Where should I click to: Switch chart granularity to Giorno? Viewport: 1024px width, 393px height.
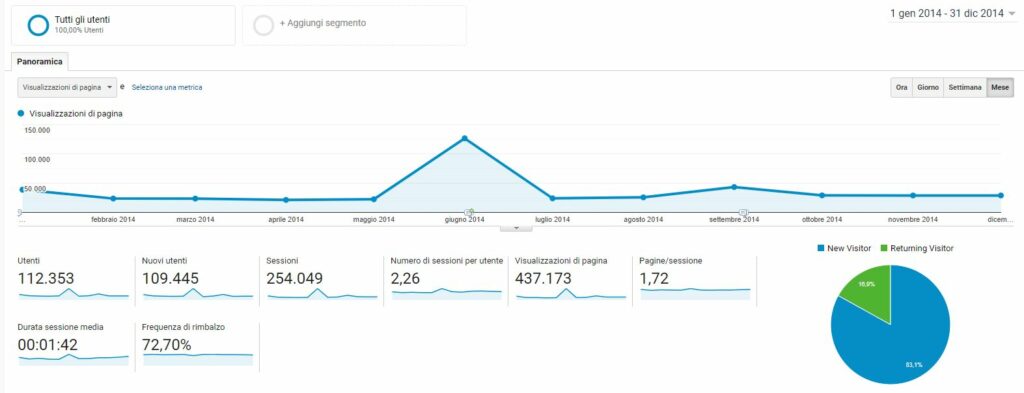pyautogui.click(x=928, y=87)
